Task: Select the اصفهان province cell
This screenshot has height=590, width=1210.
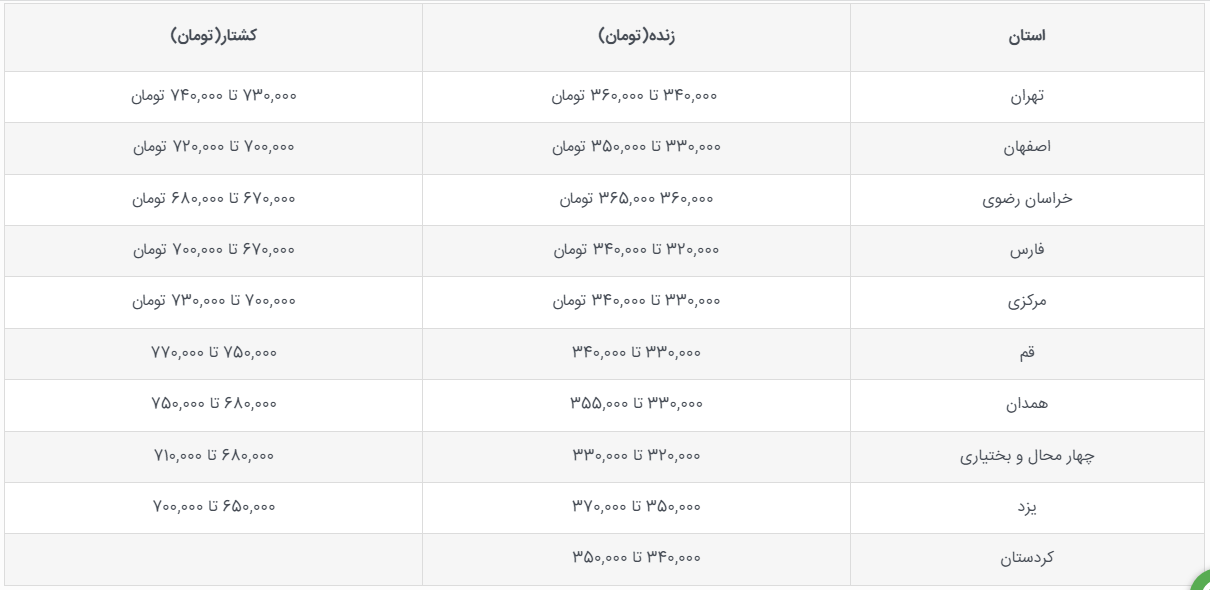Action: [x=1027, y=148]
